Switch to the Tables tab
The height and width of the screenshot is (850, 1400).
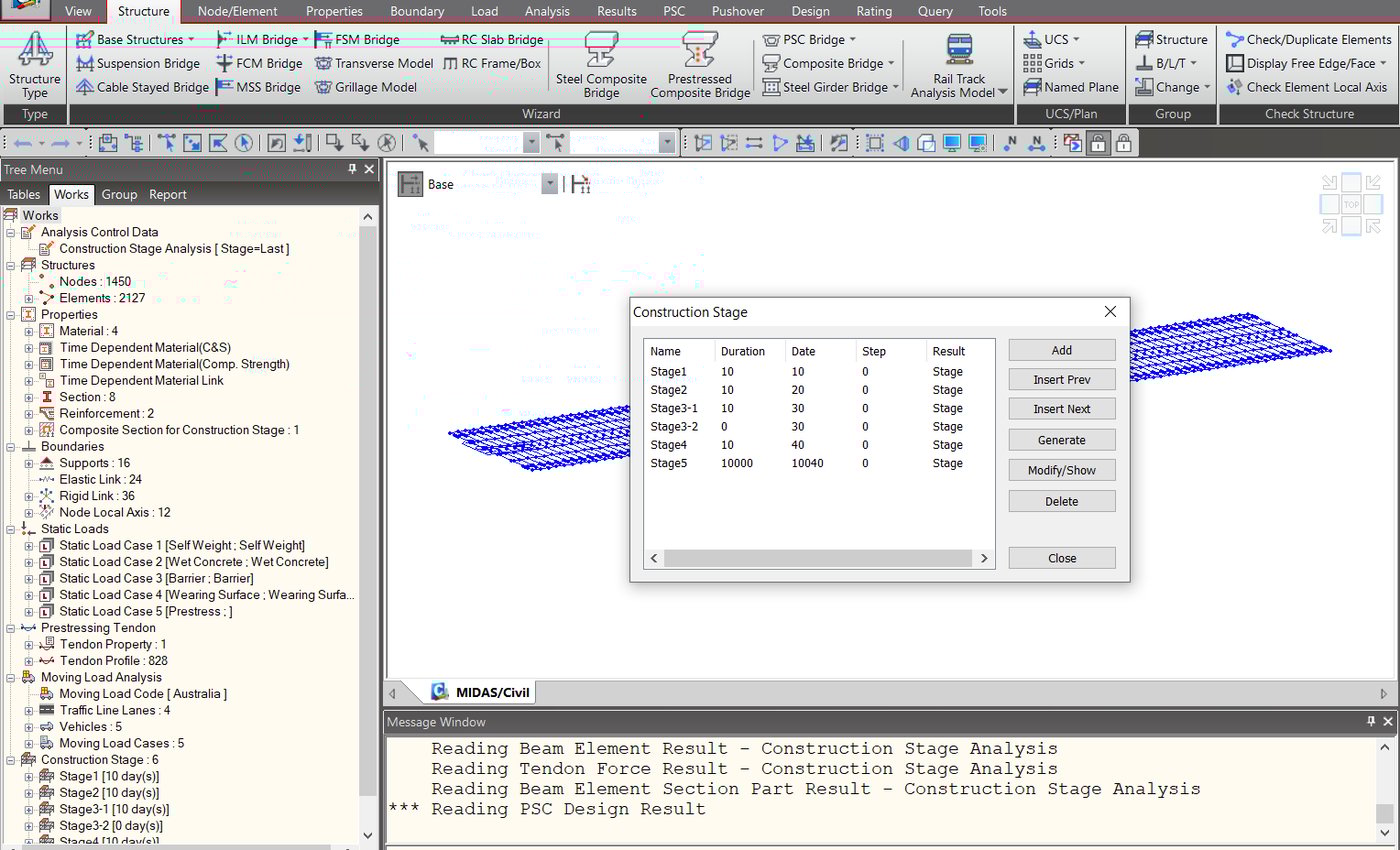coord(24,194)
